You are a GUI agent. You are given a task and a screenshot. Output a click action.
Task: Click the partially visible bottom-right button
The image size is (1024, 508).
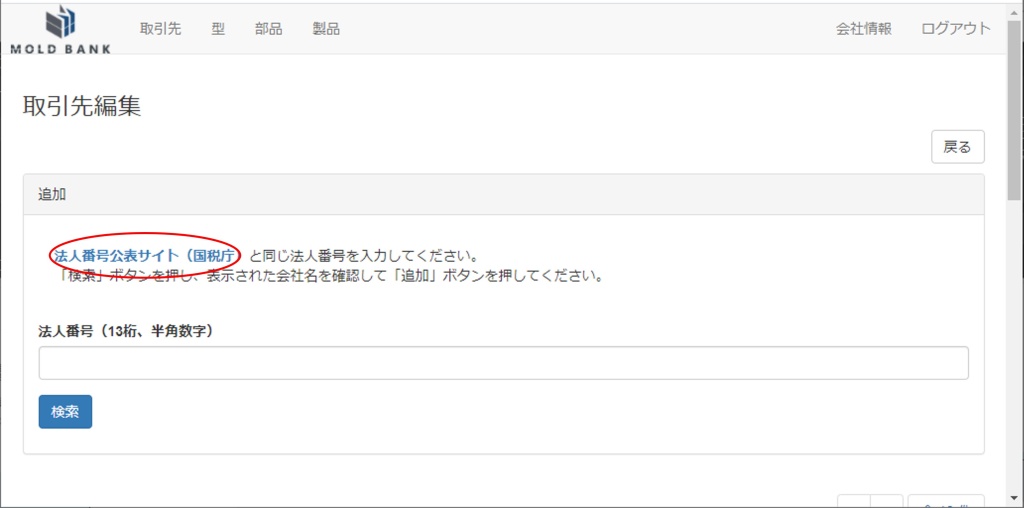pyautogui.click(x=945, y=502)
